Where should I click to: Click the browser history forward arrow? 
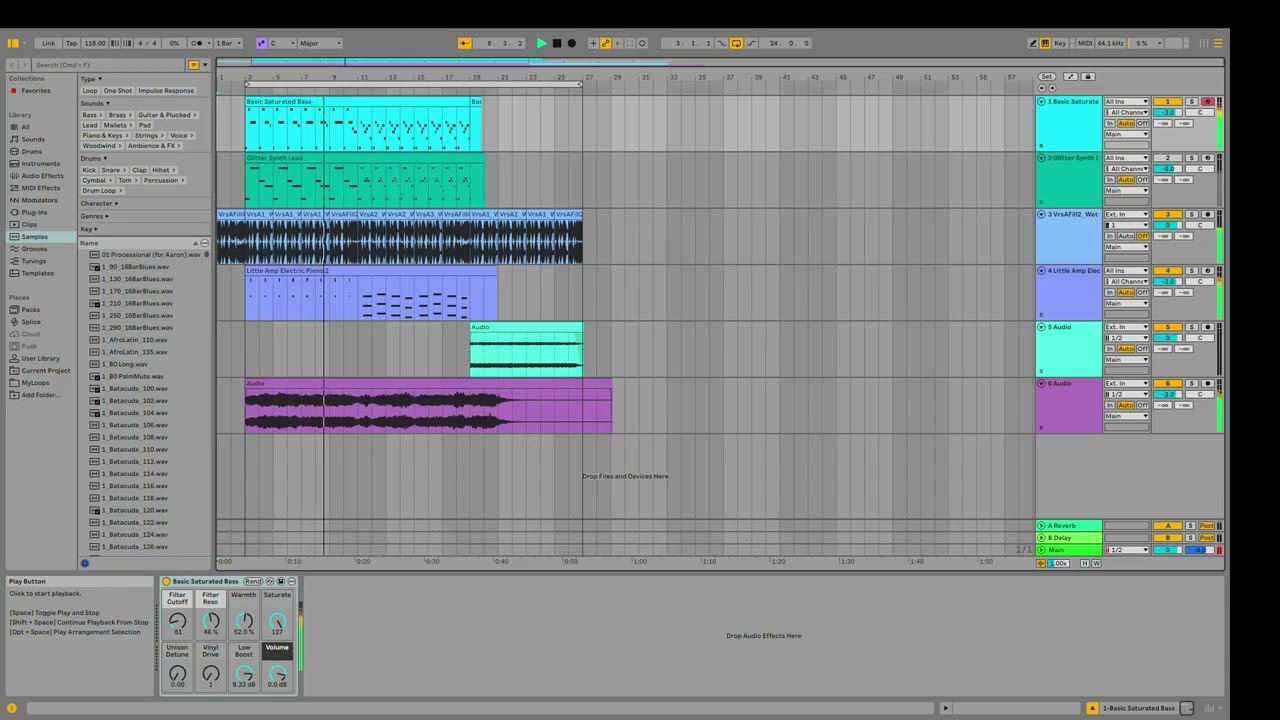point(24,65)
